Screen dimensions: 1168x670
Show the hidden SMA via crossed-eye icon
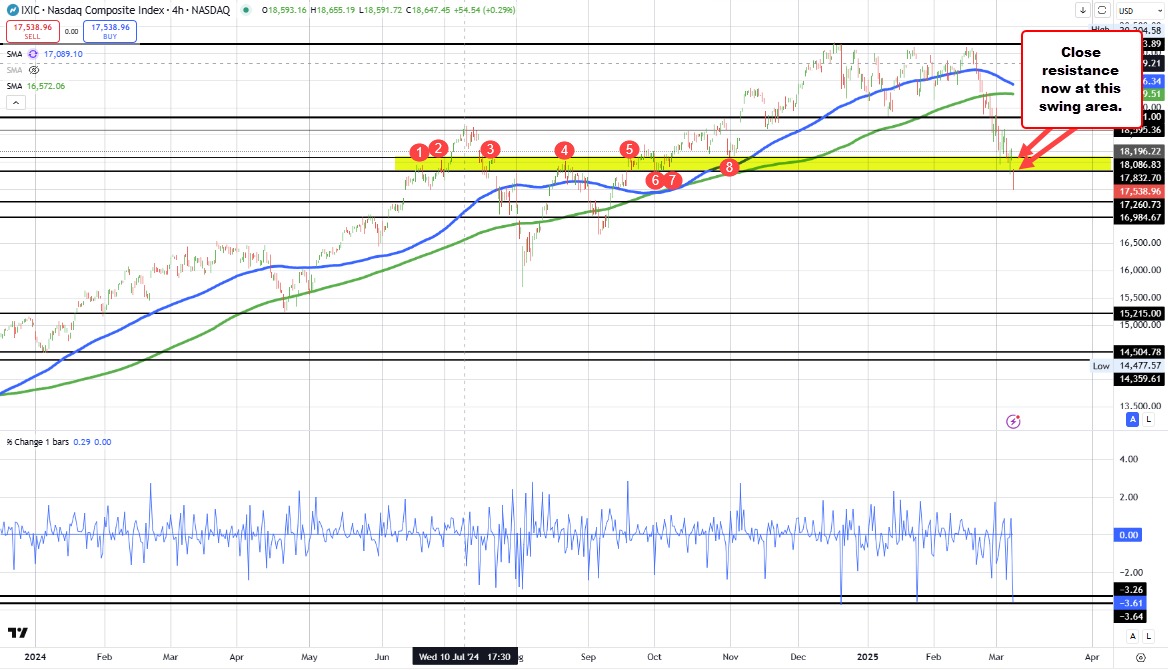pos(34,71)
